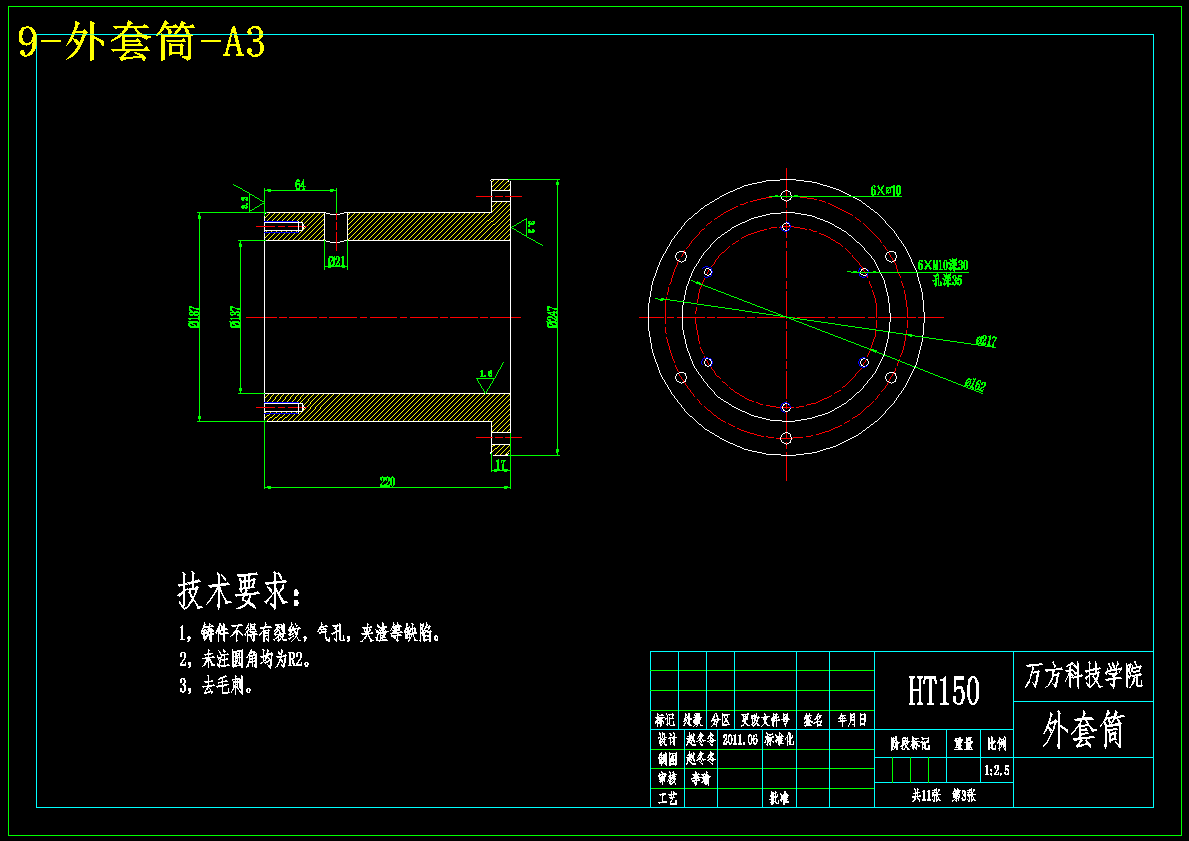Pick the "Ø21" hole dimension

pos(337,262)
